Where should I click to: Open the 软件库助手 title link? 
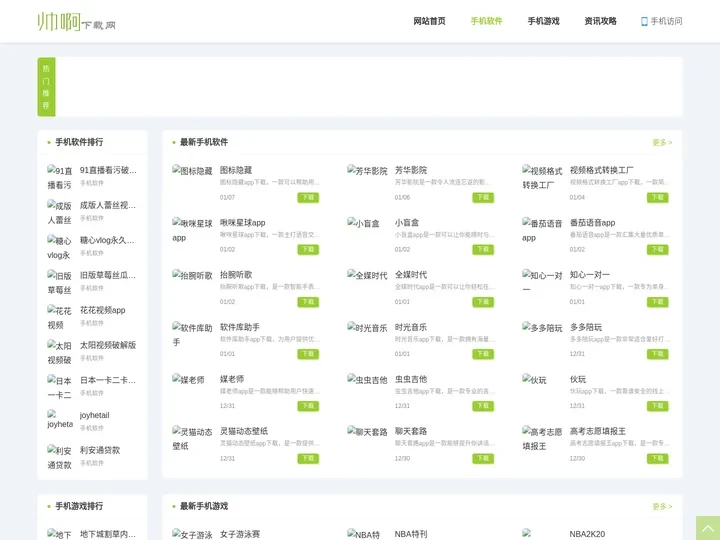coord(240,327)
